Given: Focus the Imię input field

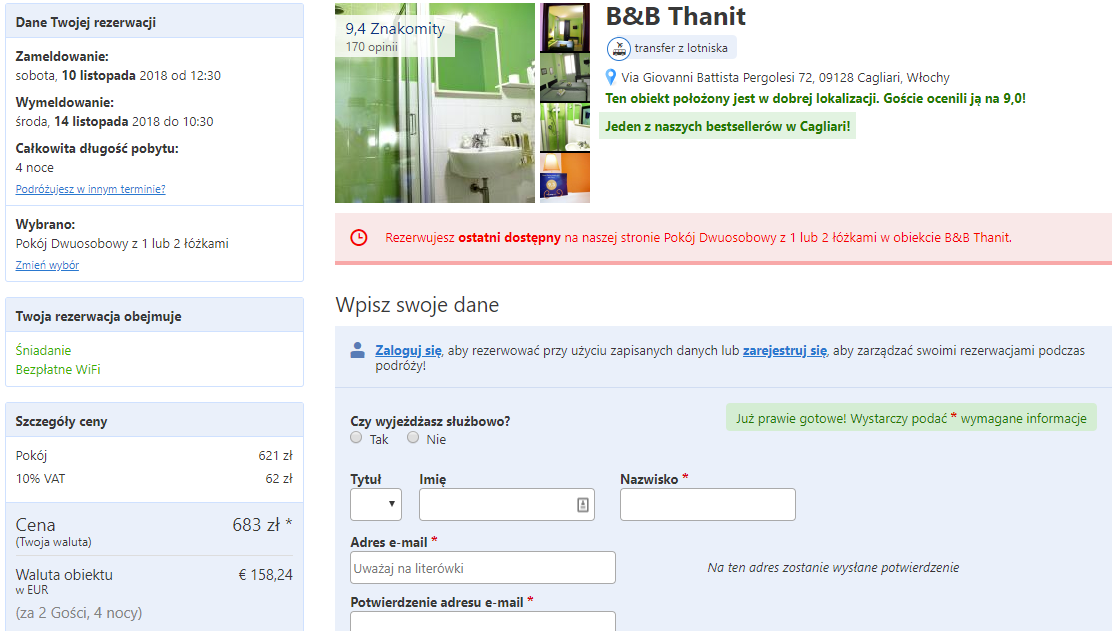Looking at the screenshot, I should tap(507, 505).
